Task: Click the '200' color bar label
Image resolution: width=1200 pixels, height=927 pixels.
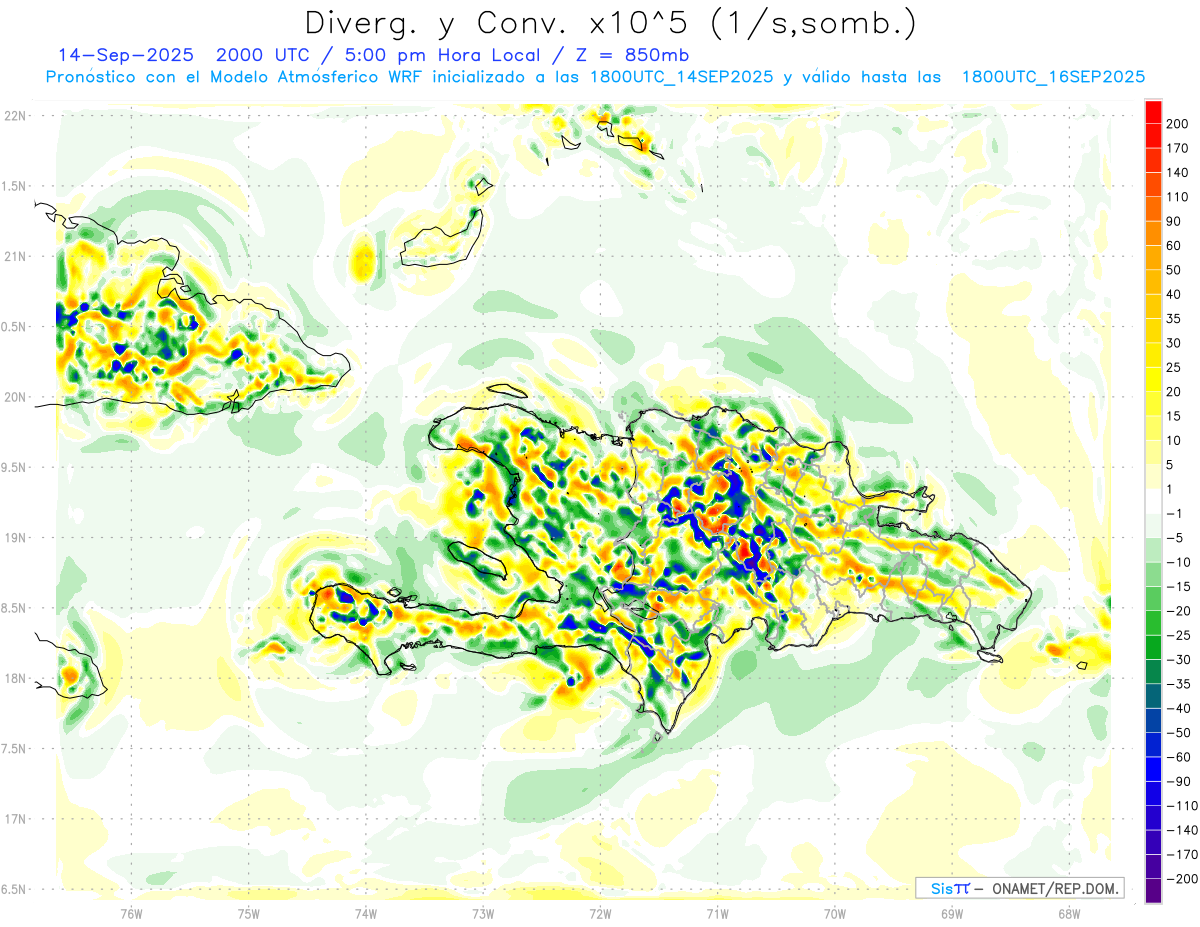Action: coord(1178,124)
